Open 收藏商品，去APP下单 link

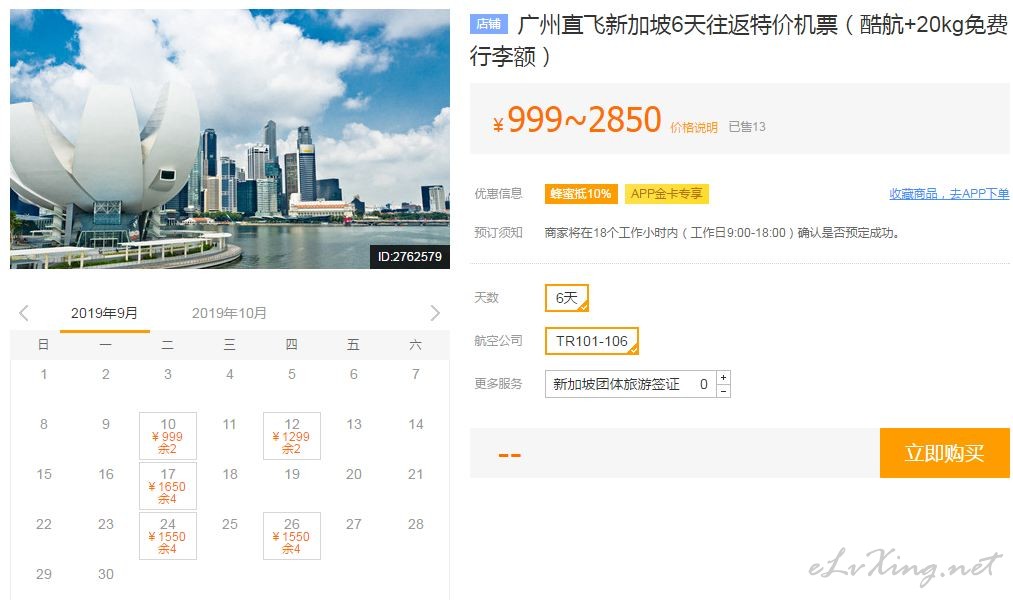point(949,194)
